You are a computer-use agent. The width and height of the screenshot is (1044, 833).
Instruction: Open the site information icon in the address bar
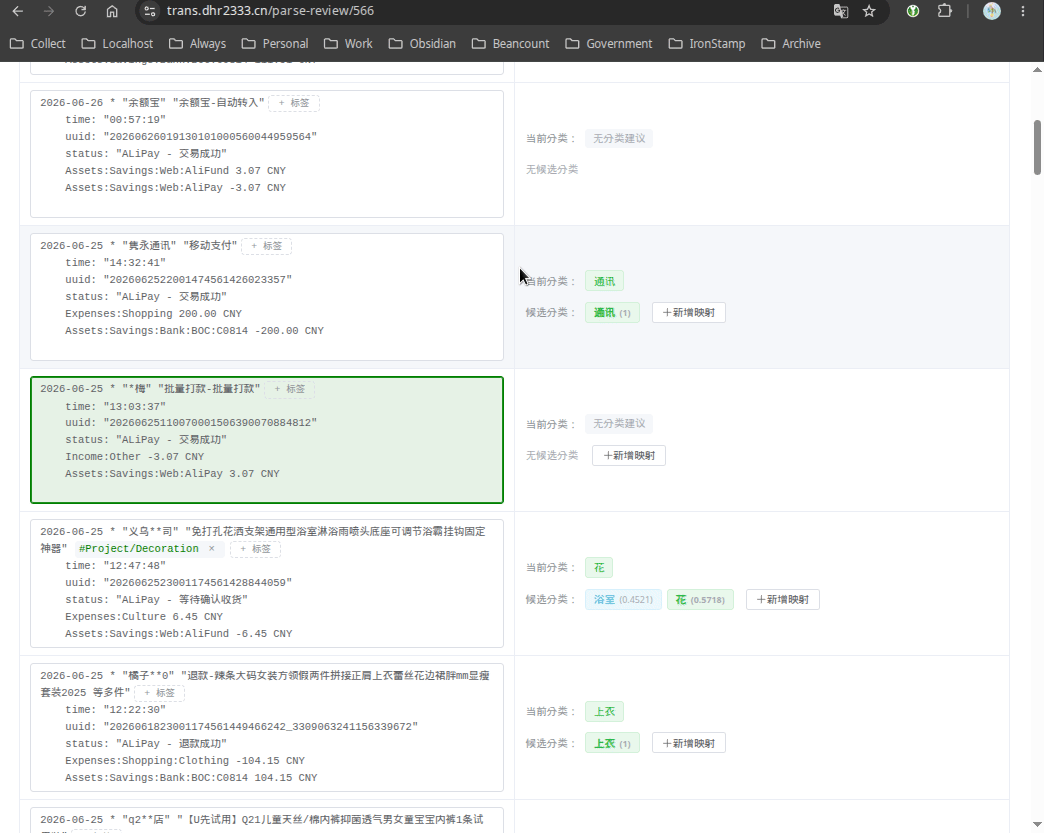(150, 11)
